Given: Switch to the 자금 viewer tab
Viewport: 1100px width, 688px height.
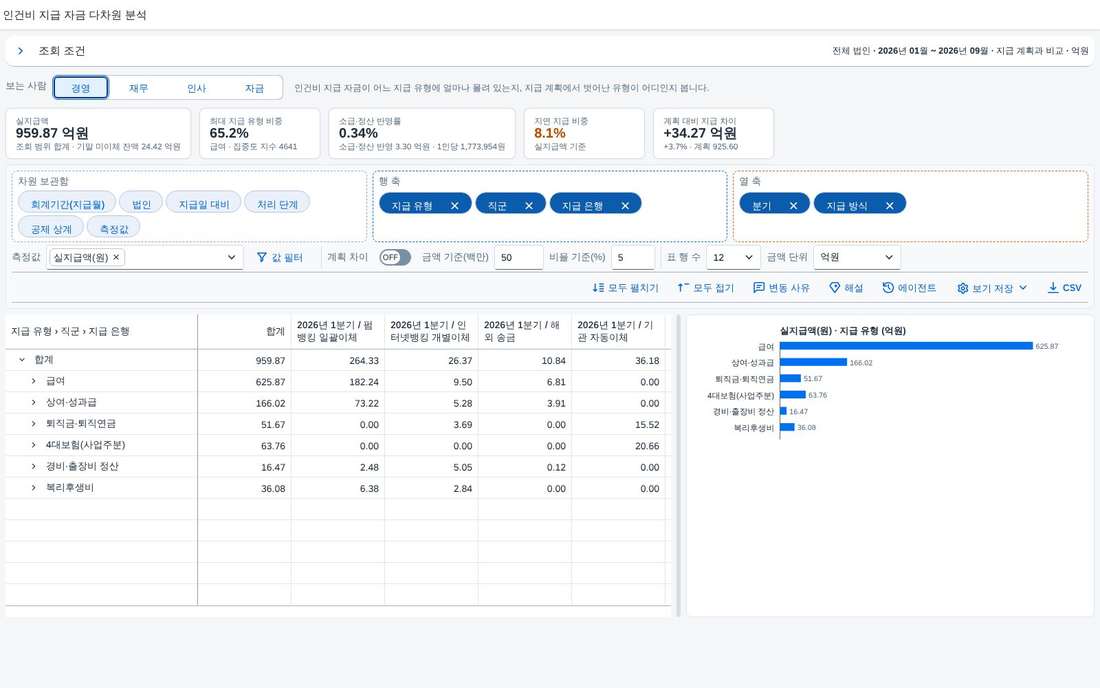Looking at the screenshot, I should pos(254,88).
